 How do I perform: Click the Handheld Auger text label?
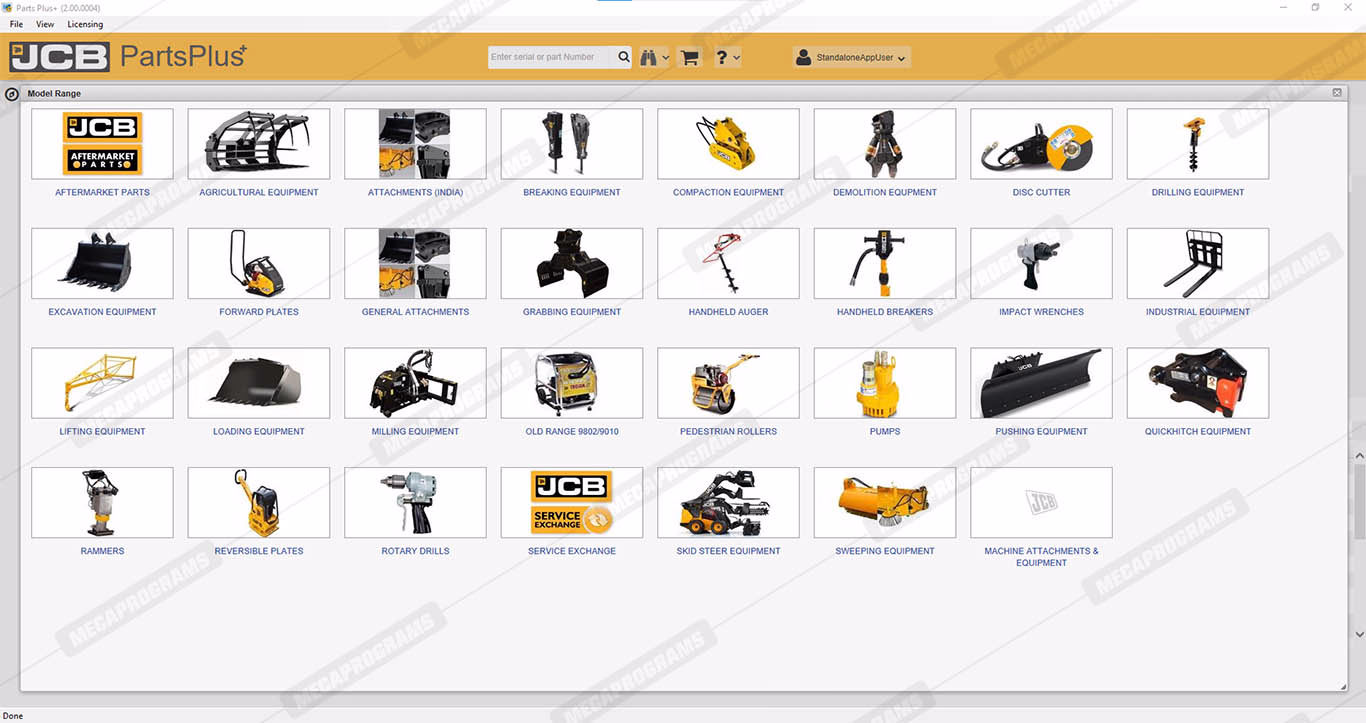(728, 312)
